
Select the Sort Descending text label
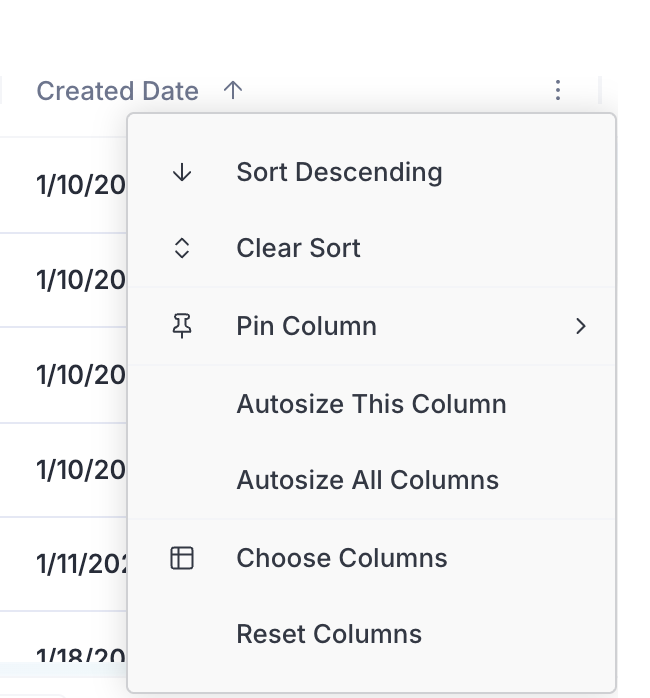[x=339, y=172]
